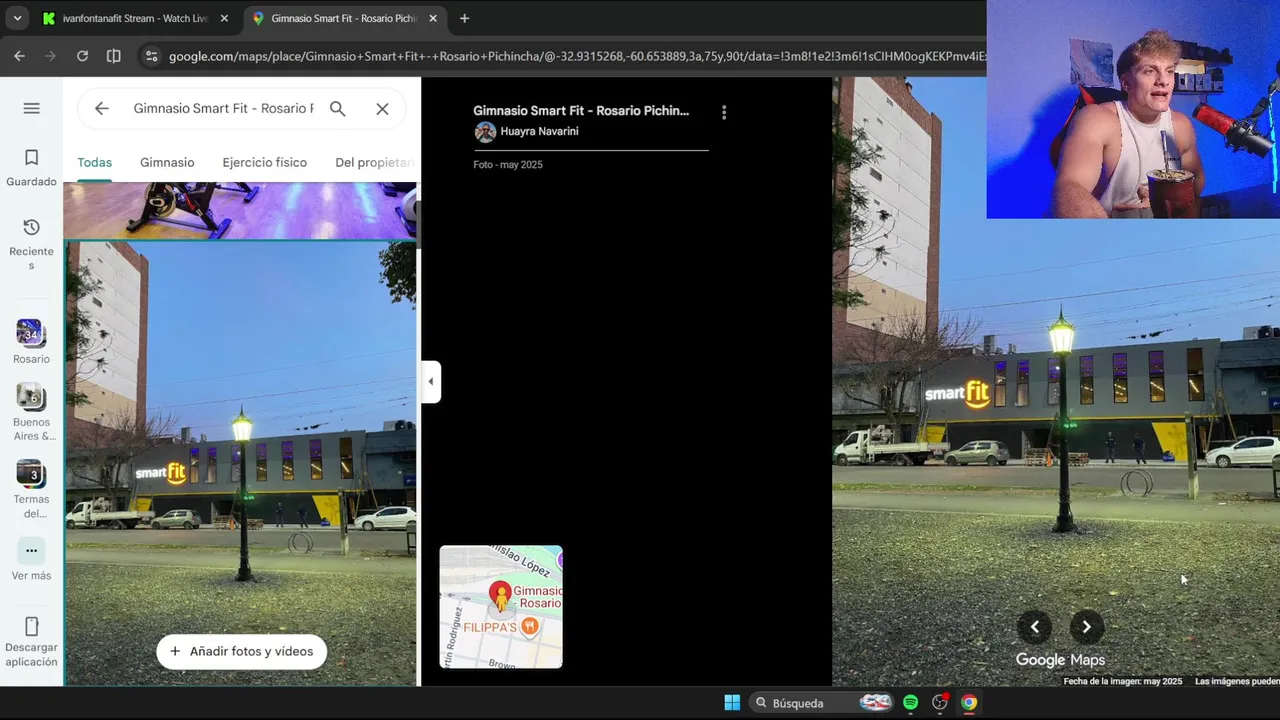Image resolution: width=1280 pixels, height=720 pixels.
Task: Click the Google Maps URL address bar
Action: pyautogui.click(x=577, y=56)
